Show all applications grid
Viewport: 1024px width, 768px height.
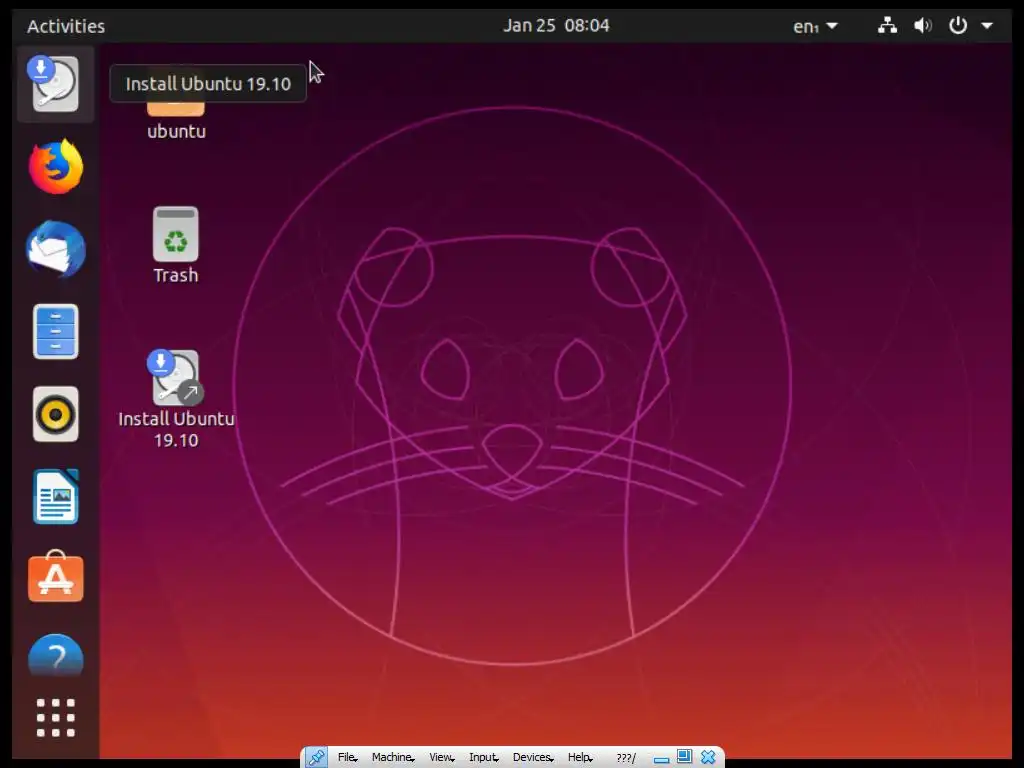(x=56, y=718)
